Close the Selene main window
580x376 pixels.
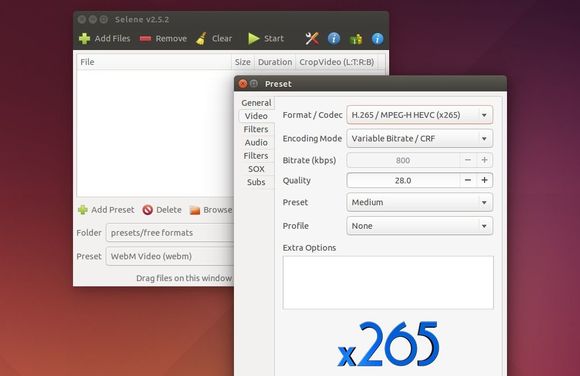pos(82,19)
